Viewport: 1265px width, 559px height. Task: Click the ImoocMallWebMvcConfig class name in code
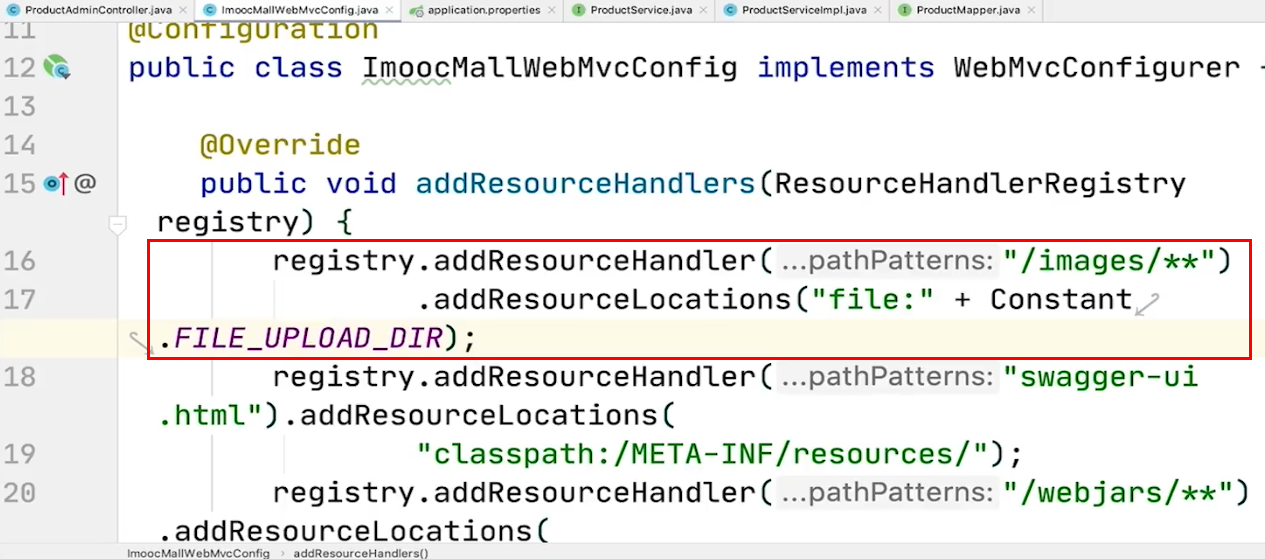550,68
